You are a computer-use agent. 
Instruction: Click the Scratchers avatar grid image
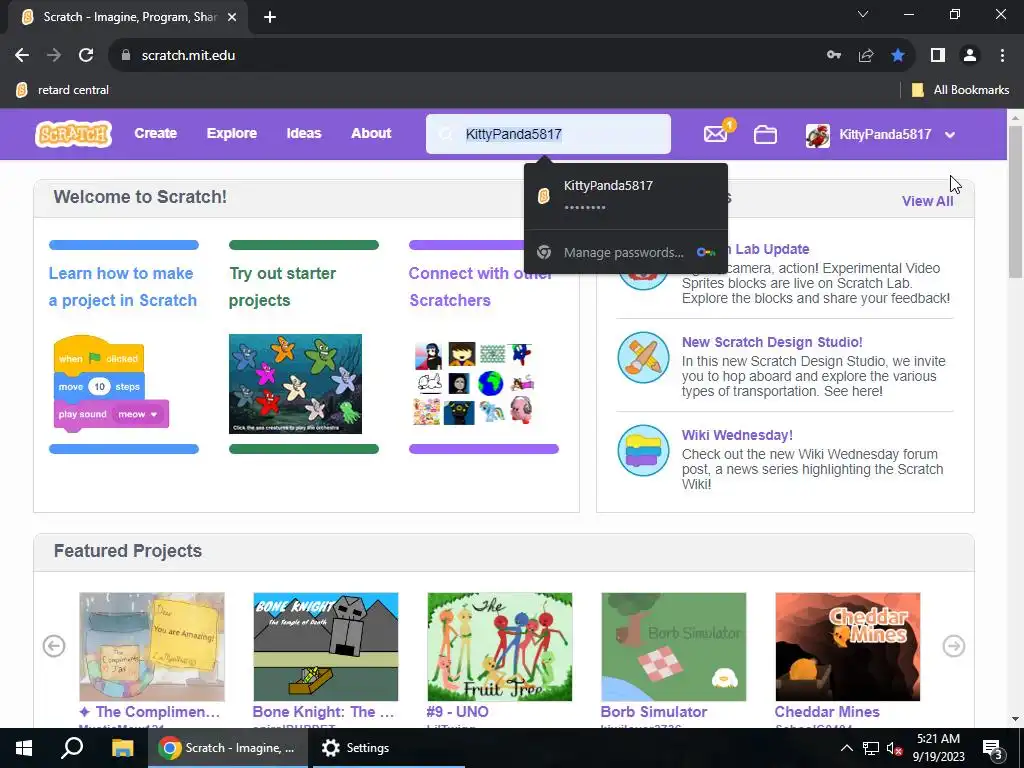[474, 384]
